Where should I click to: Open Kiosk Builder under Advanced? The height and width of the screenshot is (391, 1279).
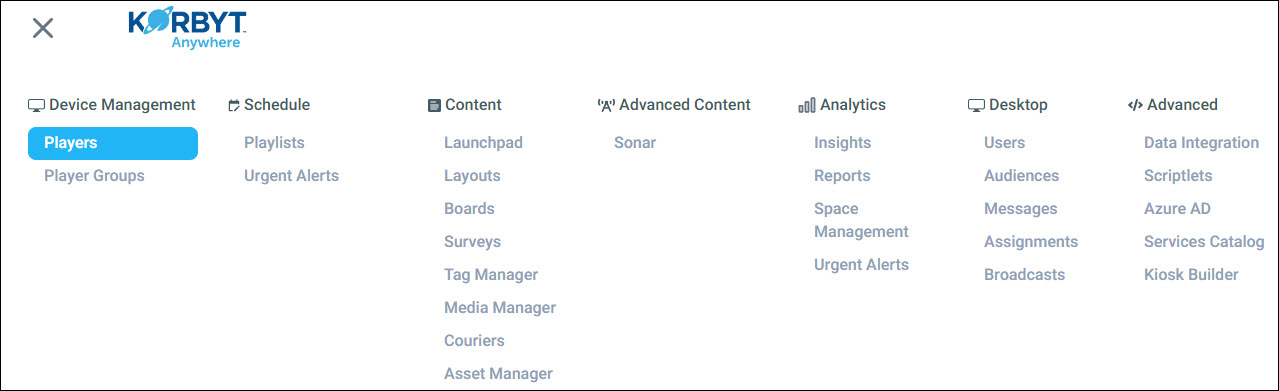[1191, 275]
